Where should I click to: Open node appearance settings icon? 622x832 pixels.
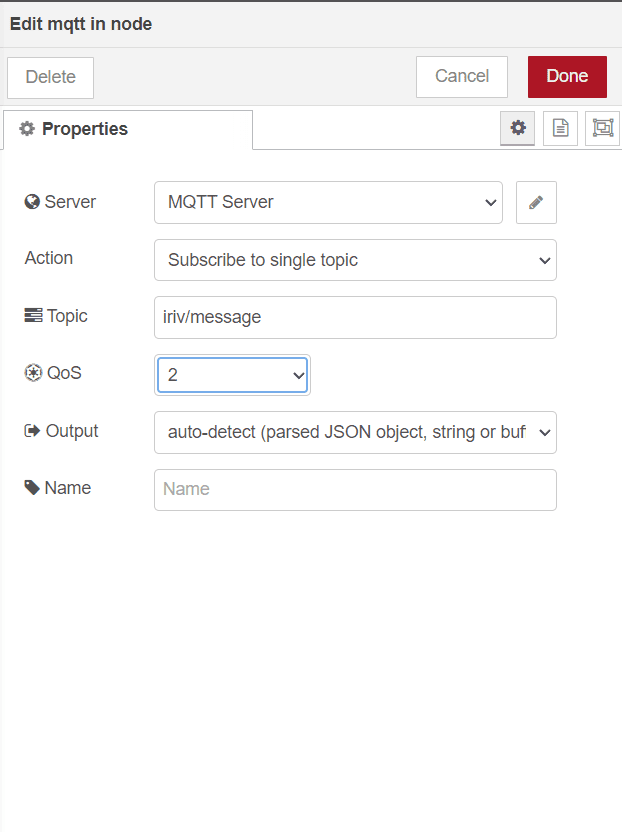pyautogui.click(x=602, y=128)
